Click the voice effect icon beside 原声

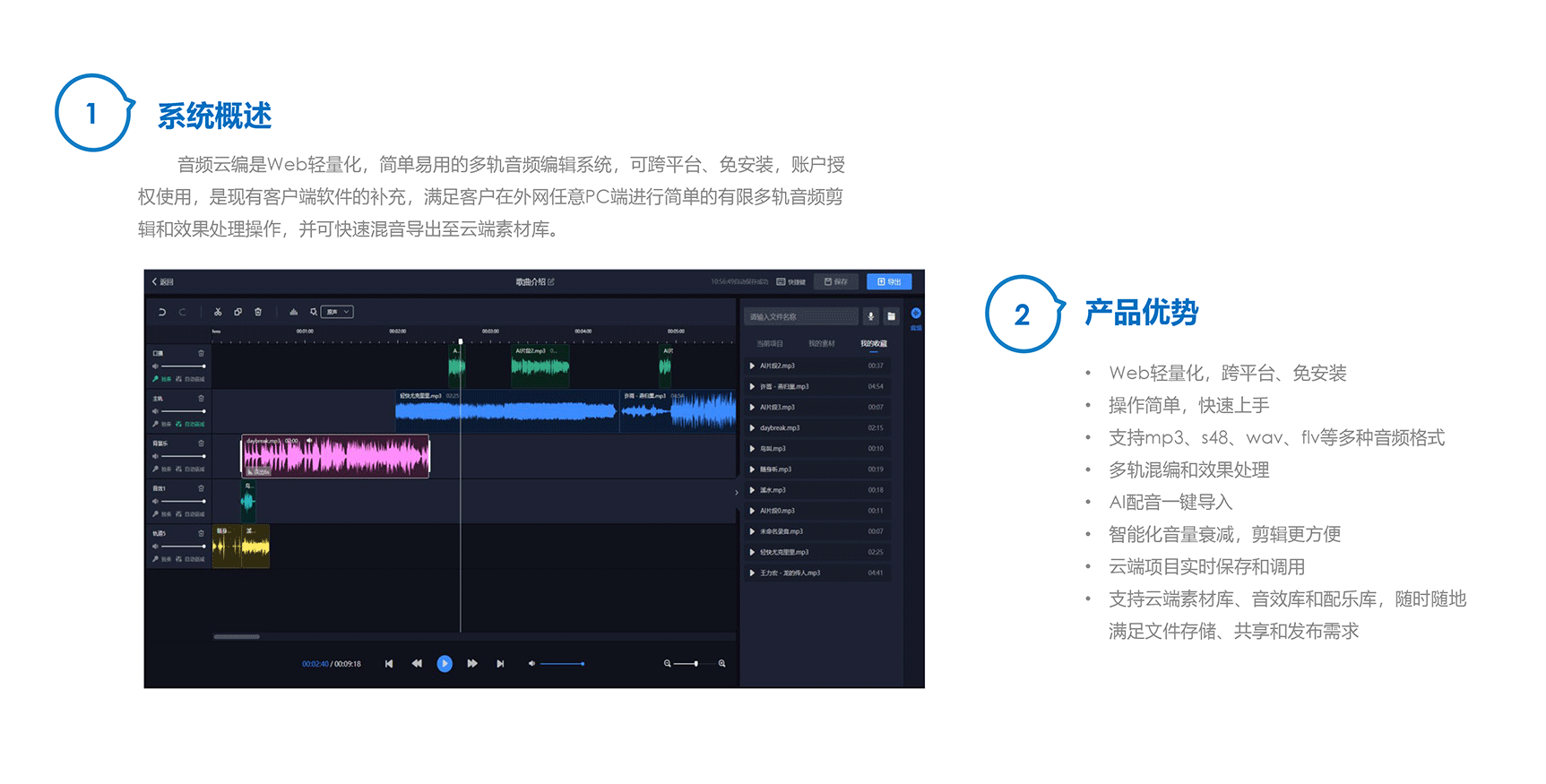tap(314, 312)
